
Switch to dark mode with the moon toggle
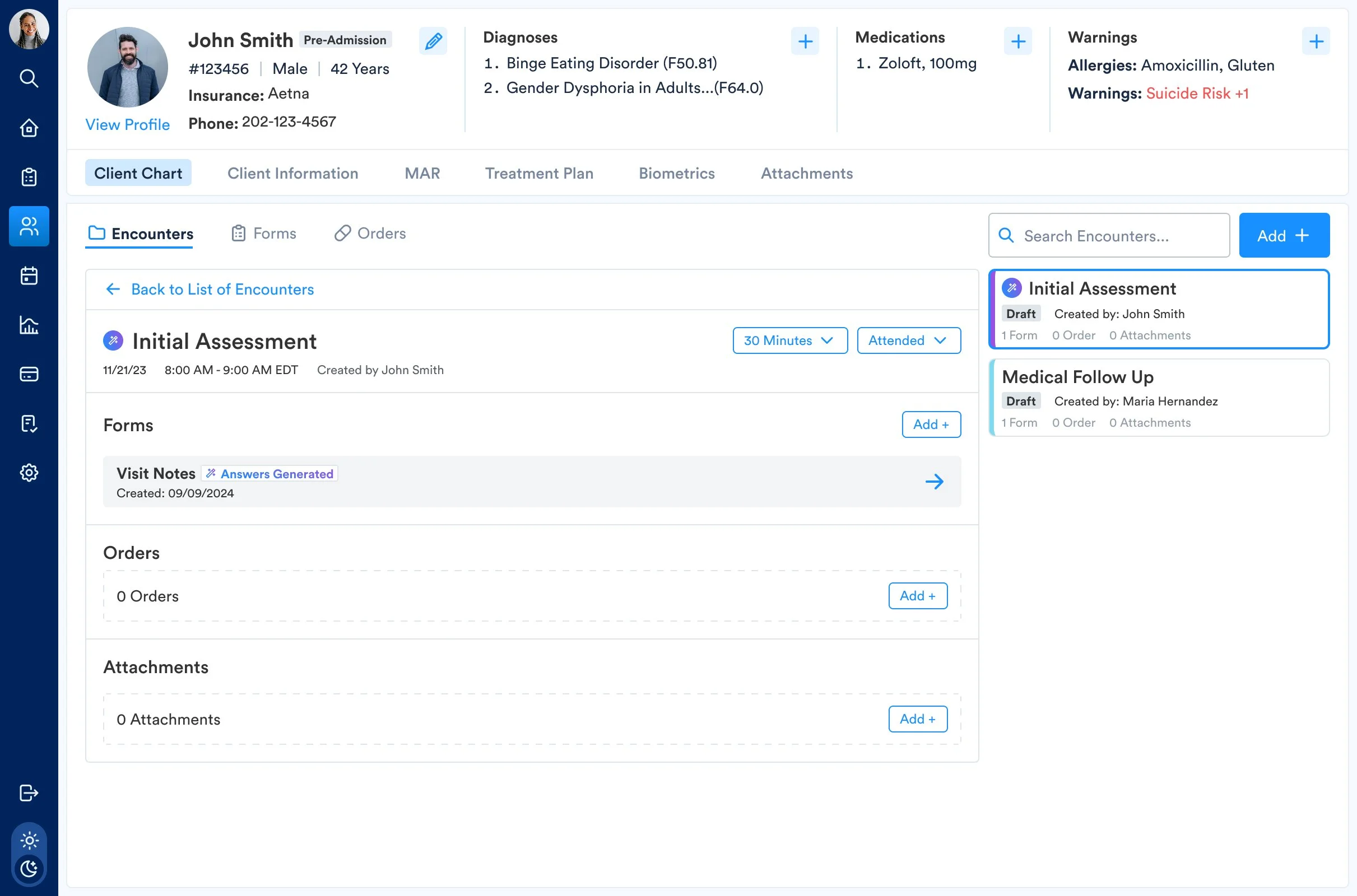(29, 869)
